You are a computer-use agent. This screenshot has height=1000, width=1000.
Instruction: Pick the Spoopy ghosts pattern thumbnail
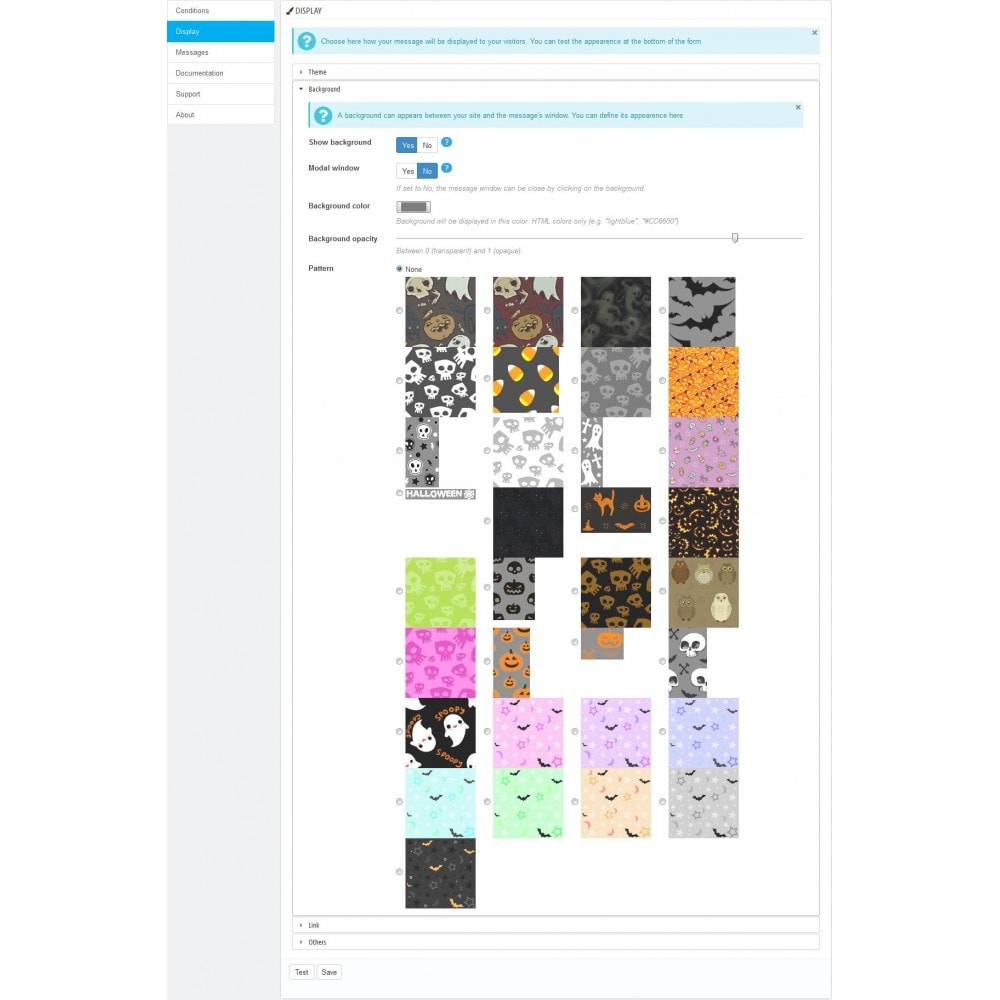[x=440, y=733]
